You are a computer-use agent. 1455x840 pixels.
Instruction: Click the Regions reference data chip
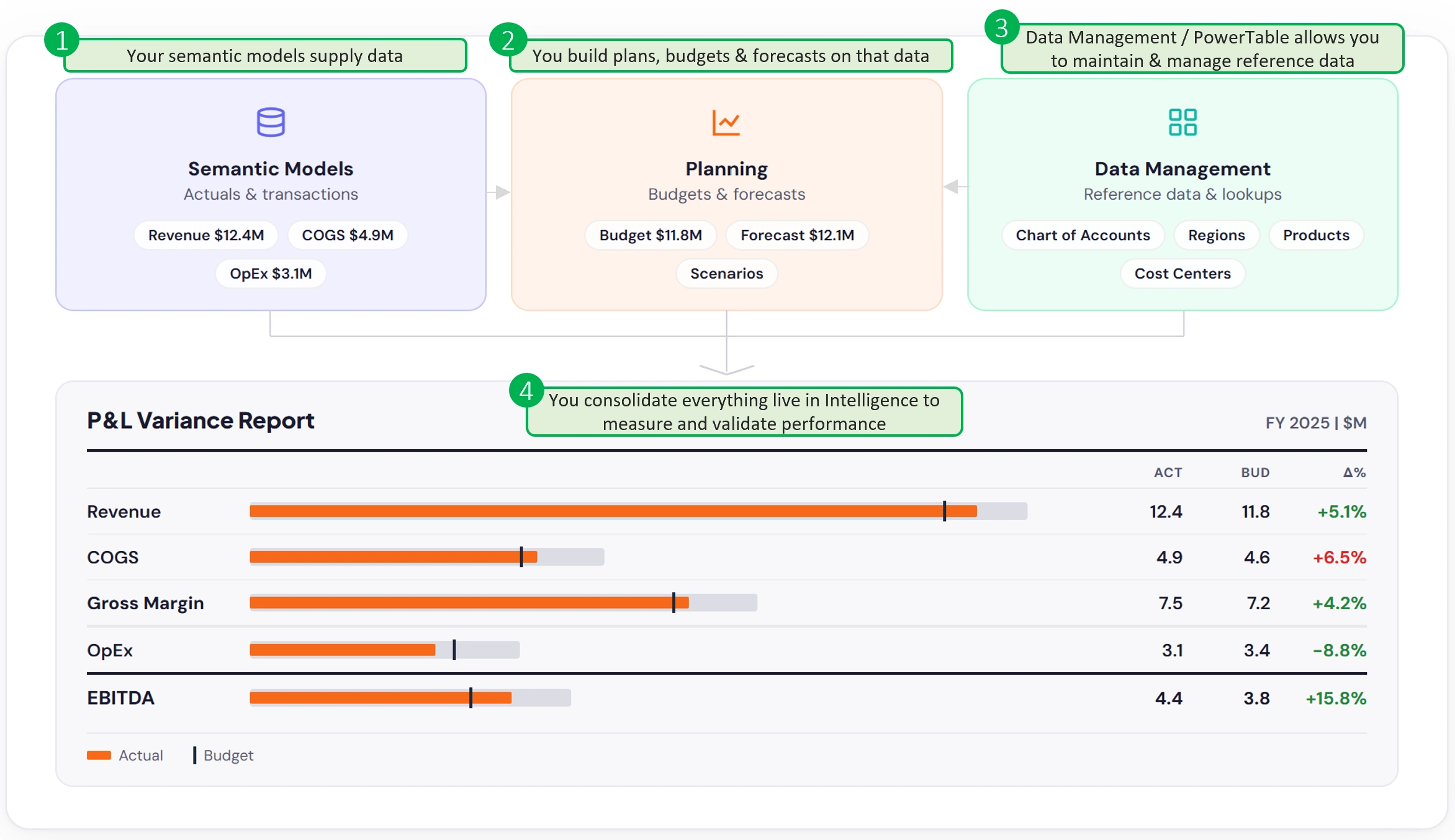[x=1217, y=235]
